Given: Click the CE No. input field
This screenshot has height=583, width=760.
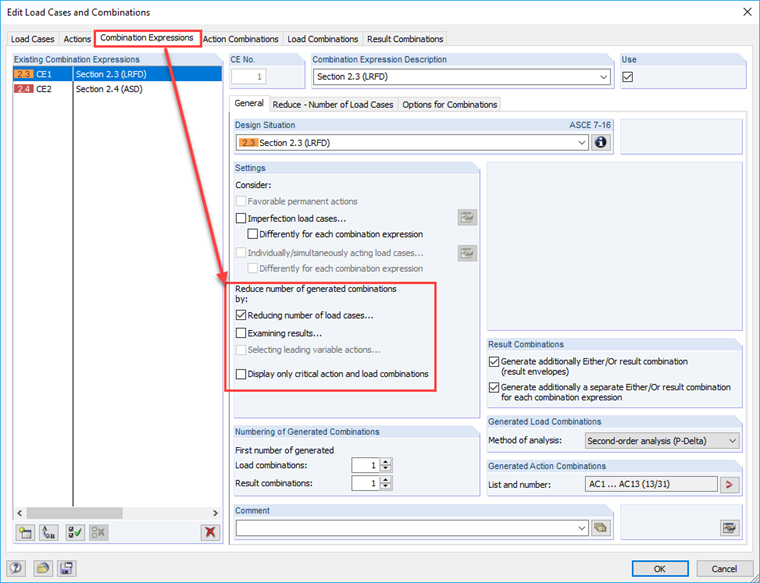Looking at the screenshot, I should [249, 77].
